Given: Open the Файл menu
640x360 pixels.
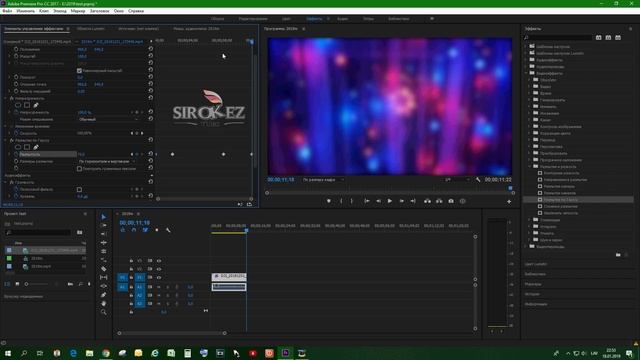Looking at the screenshot, I should pos(7,11).
